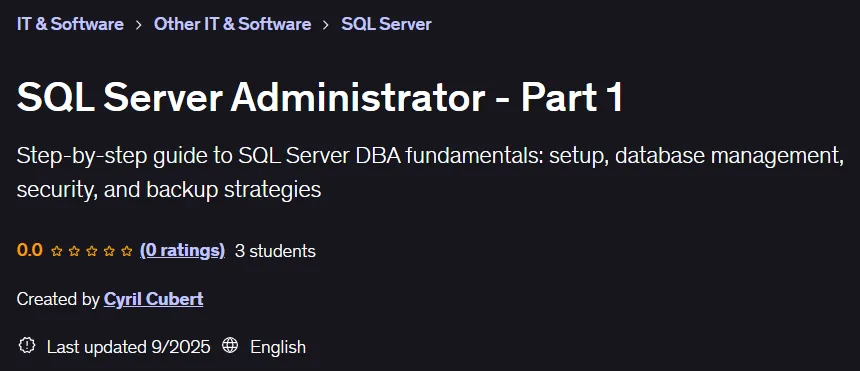Image resolution: width=860 pixels, height=371 pixels.
Task: Click the 0.0 rating score
Action: tap(30, 251)
